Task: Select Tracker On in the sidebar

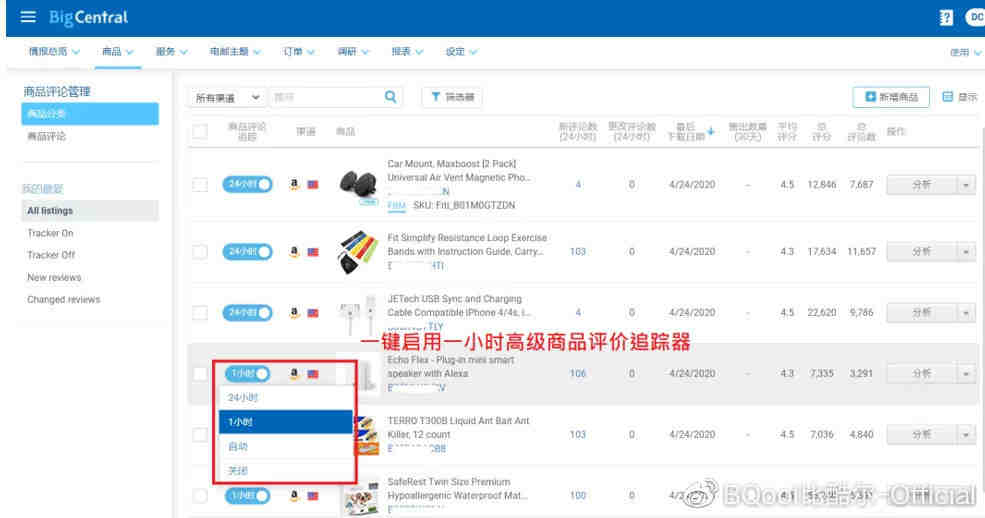Action: pyautogui.click(x=50, y=233)
